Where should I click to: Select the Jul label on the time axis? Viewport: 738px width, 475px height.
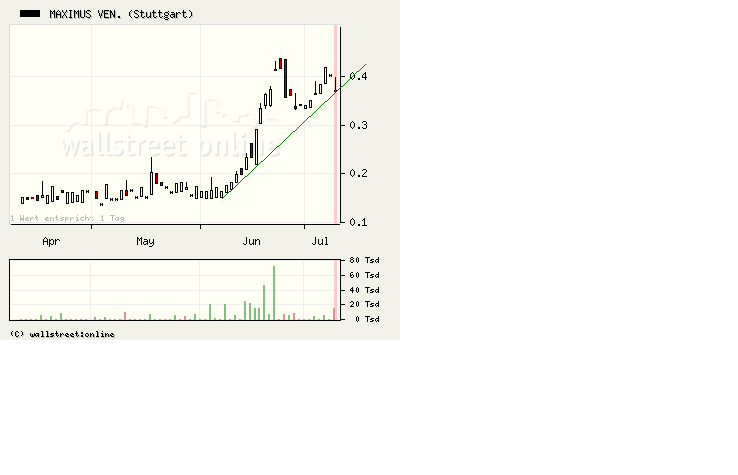pyautogui.click(x=320, y=241)
